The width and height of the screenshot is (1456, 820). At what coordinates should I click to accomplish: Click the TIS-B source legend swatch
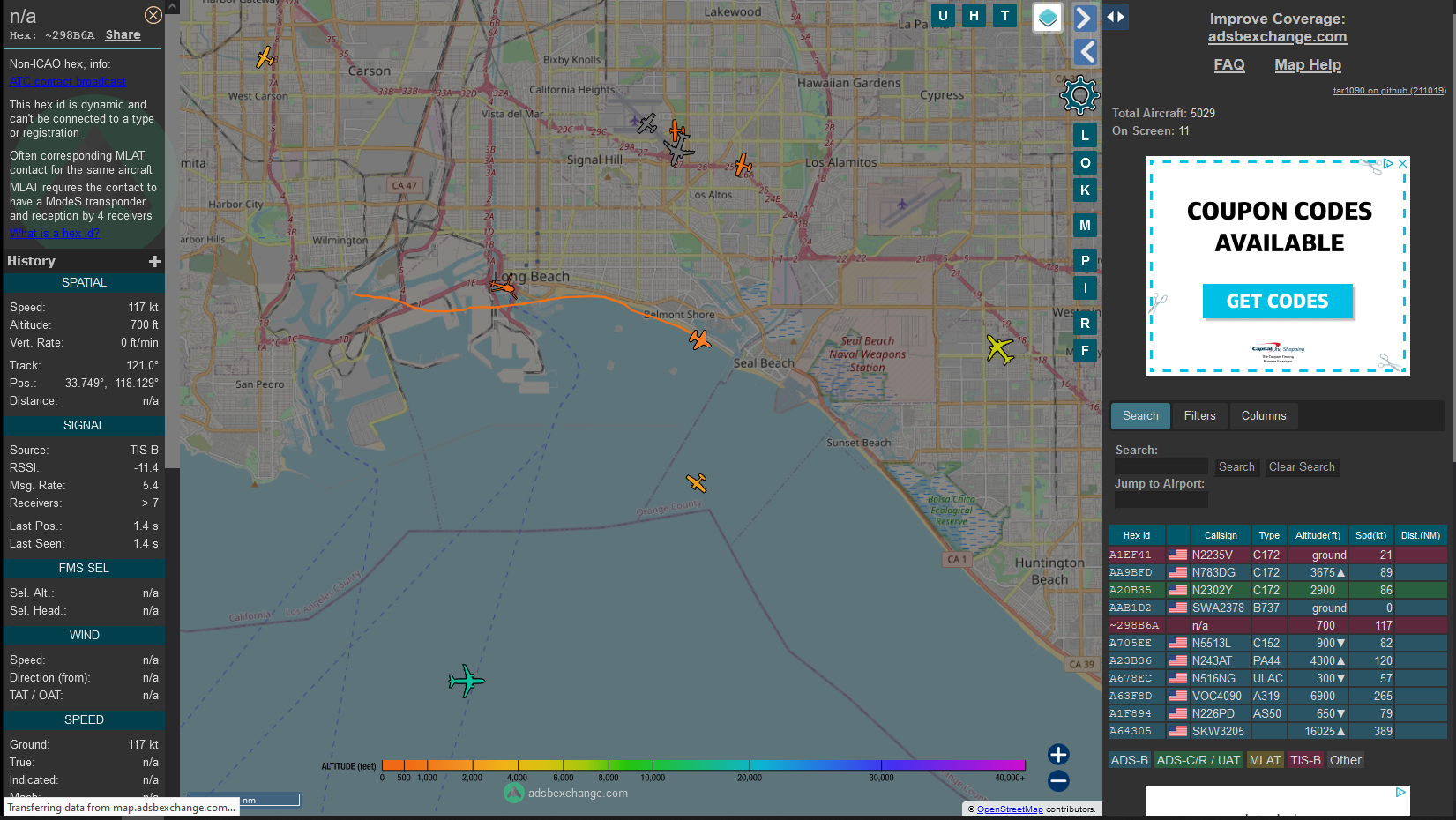click(x=1305, y=760)
